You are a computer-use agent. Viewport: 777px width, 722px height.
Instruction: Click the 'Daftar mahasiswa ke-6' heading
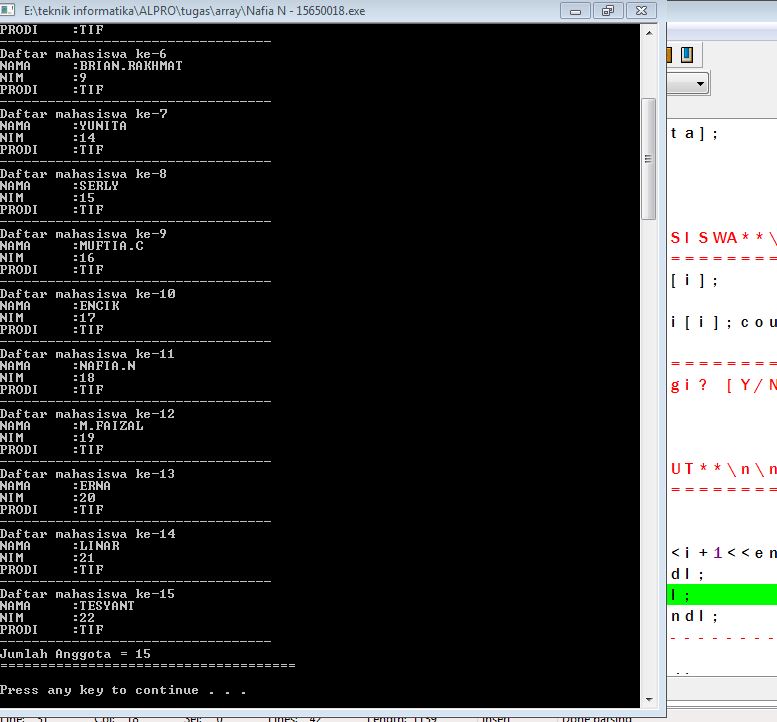pyautogui.click(x=83, y=54)
